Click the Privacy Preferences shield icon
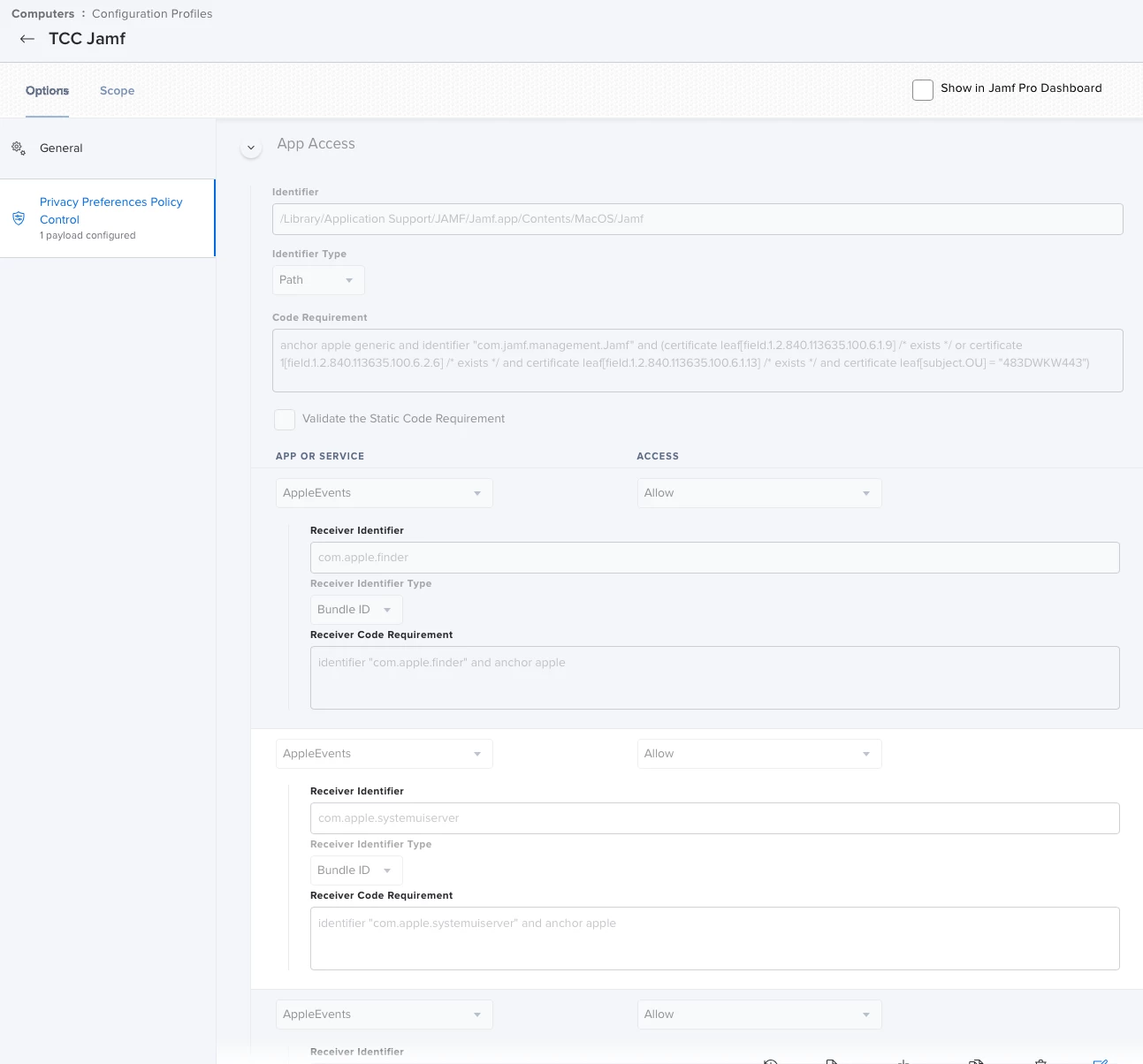 [19, 218]
